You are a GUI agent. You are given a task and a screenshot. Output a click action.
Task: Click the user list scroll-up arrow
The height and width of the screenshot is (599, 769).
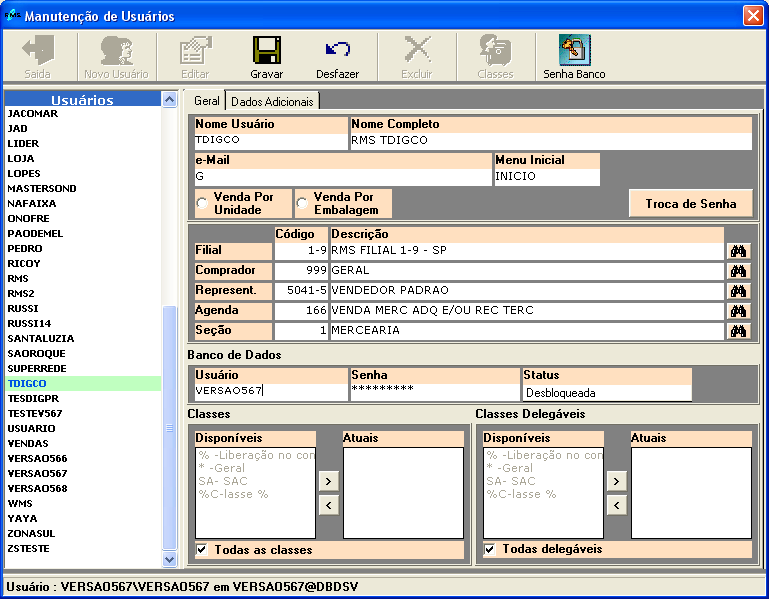coord(170,100)
